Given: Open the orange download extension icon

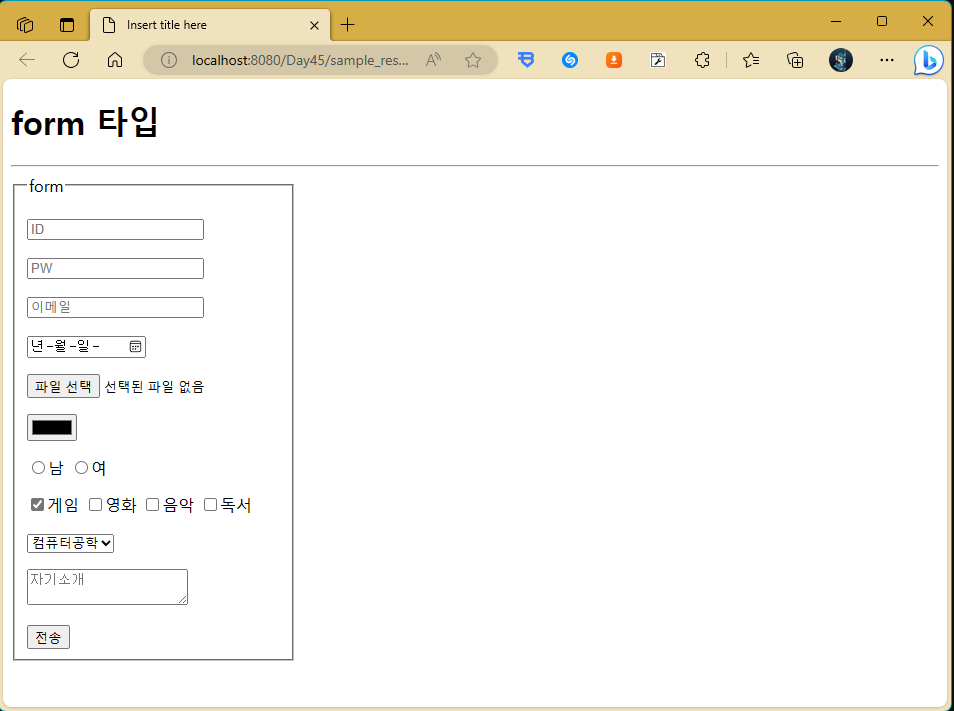Looking at the screenshot, I should pyautogui.click(x=614, y=60).
